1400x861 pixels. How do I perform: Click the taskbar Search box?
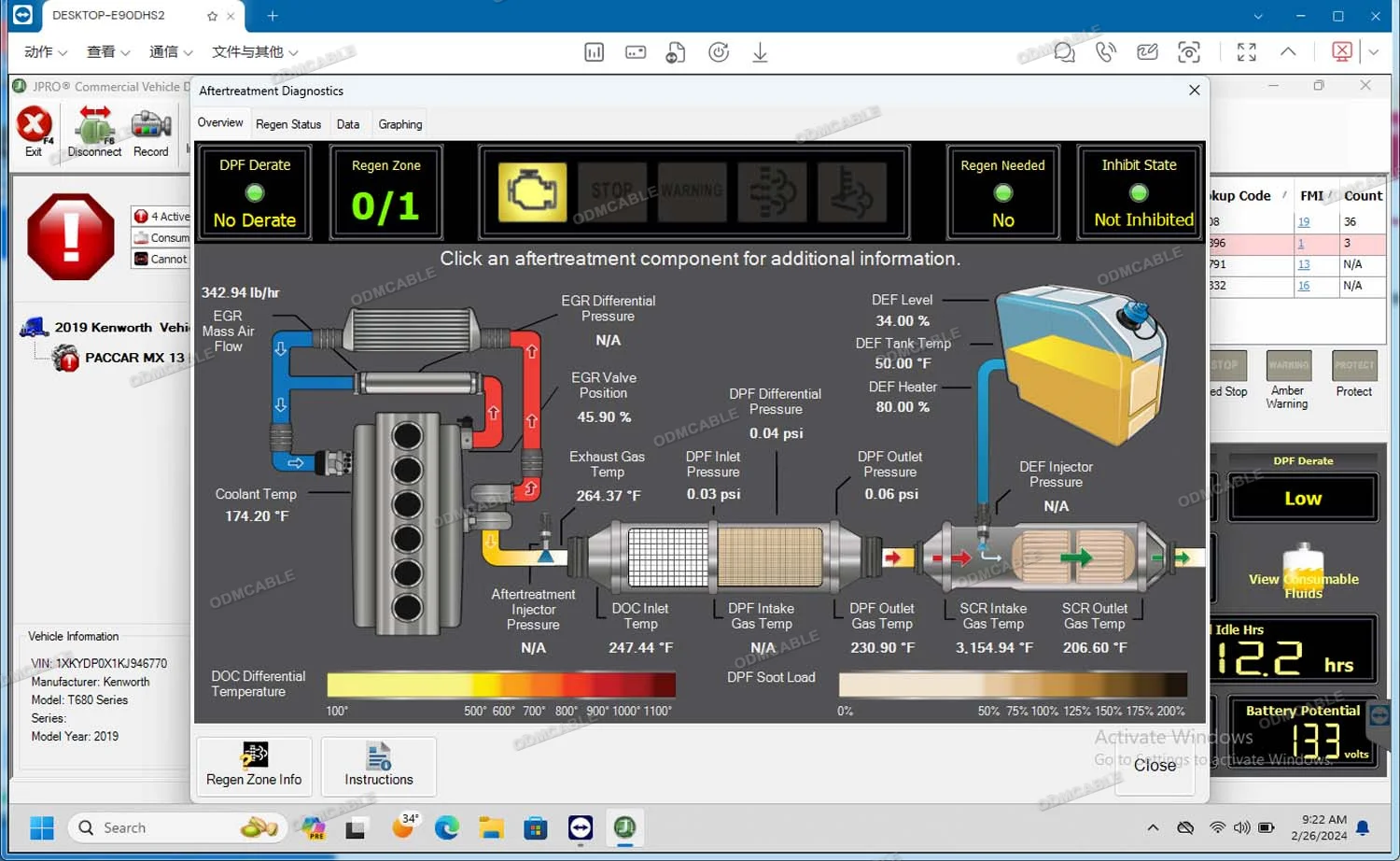pyautogui.click(x=177, y=828)
